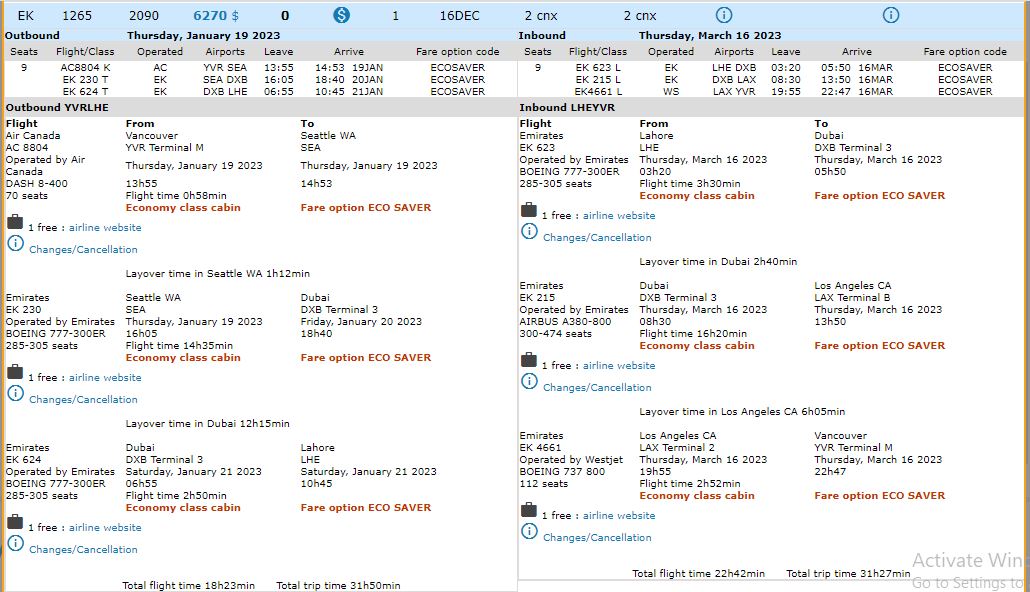
Task: Click the baggage icon under flight EK 624
Action: point(15,522)
